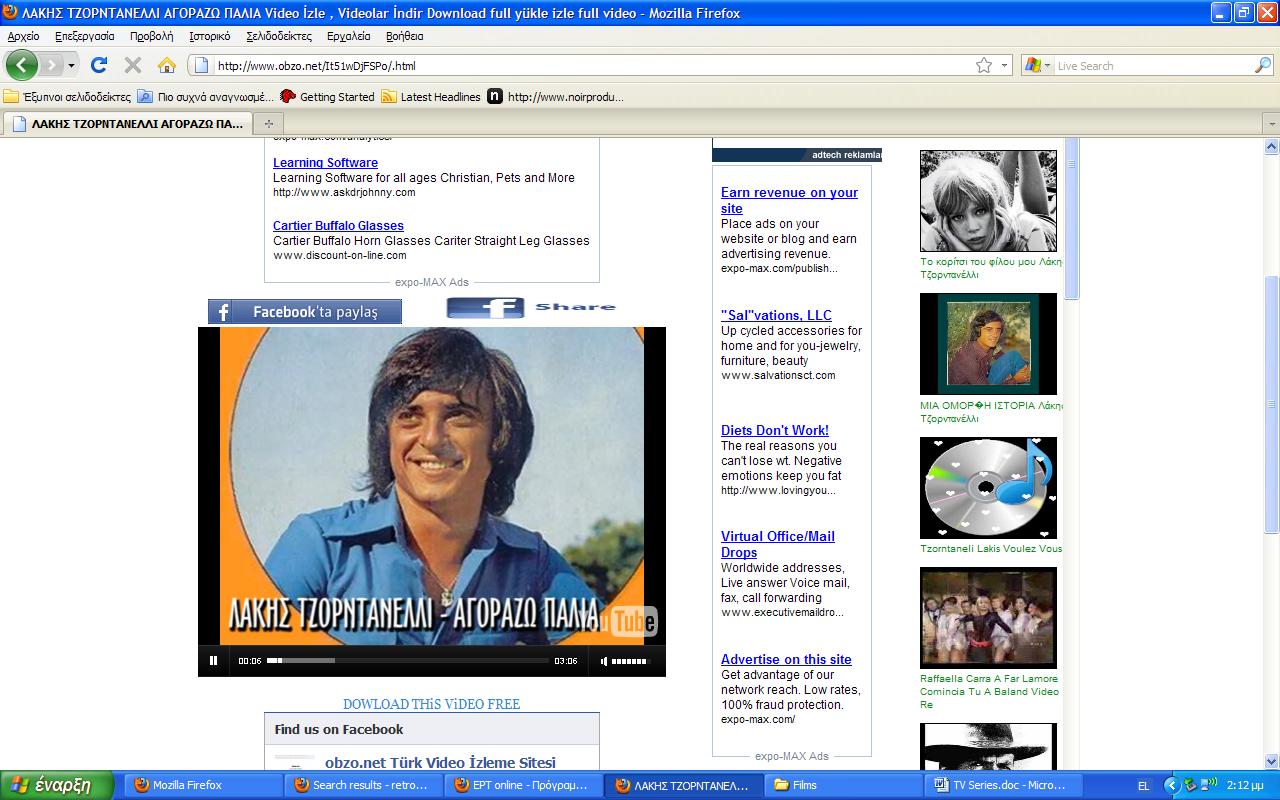
Task: Bookmark this page with the star icon
Action: 984,66
